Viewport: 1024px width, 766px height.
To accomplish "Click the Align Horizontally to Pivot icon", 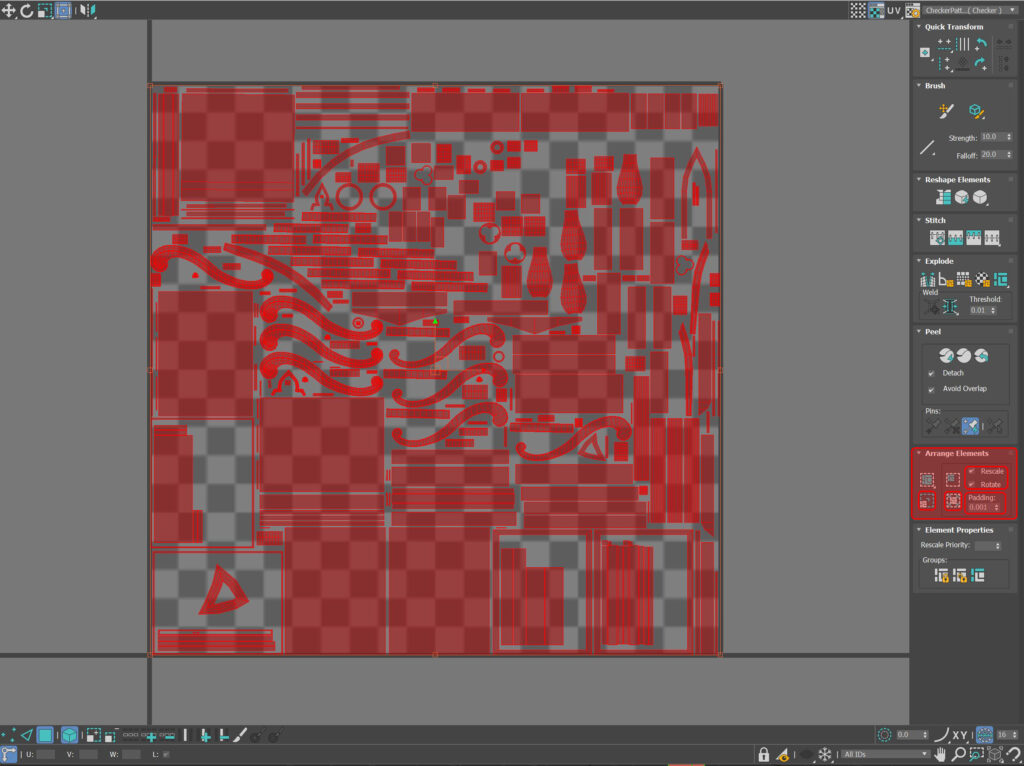I will pyautogui.click(x=944, y=44).
